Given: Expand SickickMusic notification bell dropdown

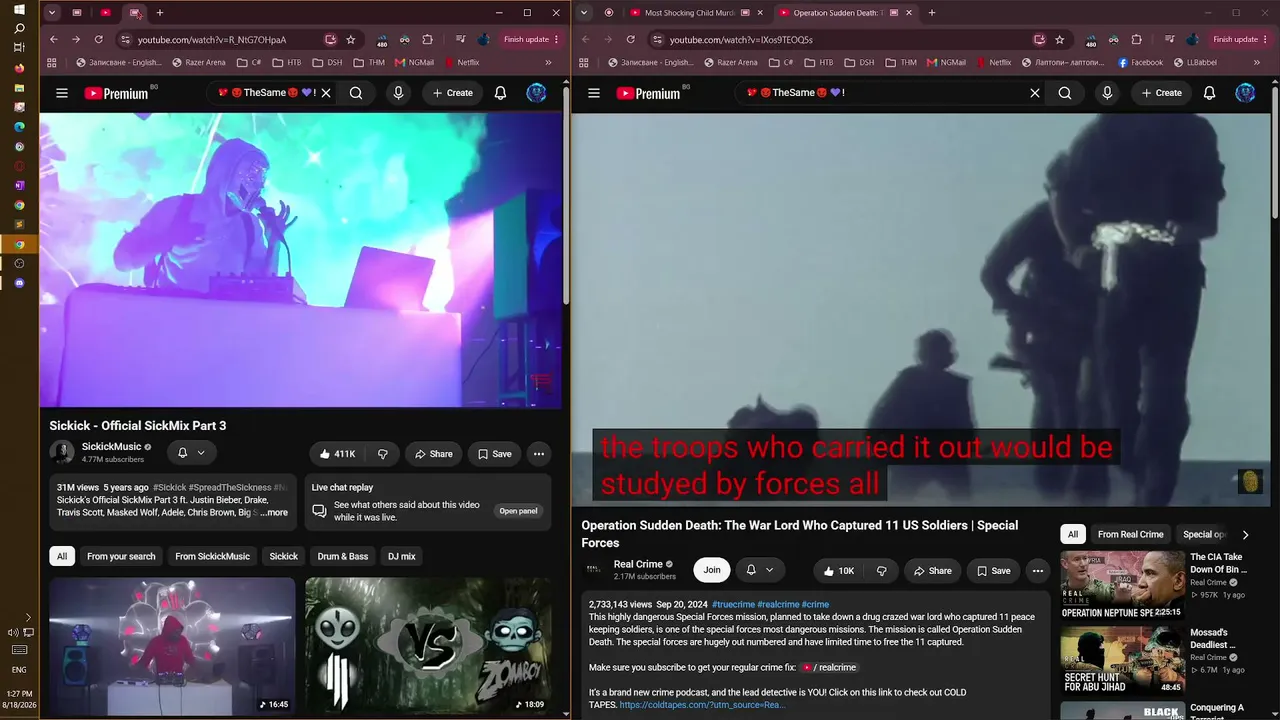Looking at the screenshot, I should point(191,453).
